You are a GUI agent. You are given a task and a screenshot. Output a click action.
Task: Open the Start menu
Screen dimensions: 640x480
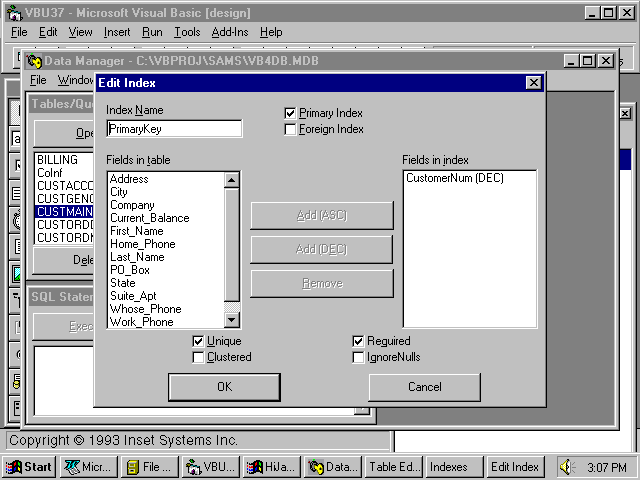pos(29,467)
